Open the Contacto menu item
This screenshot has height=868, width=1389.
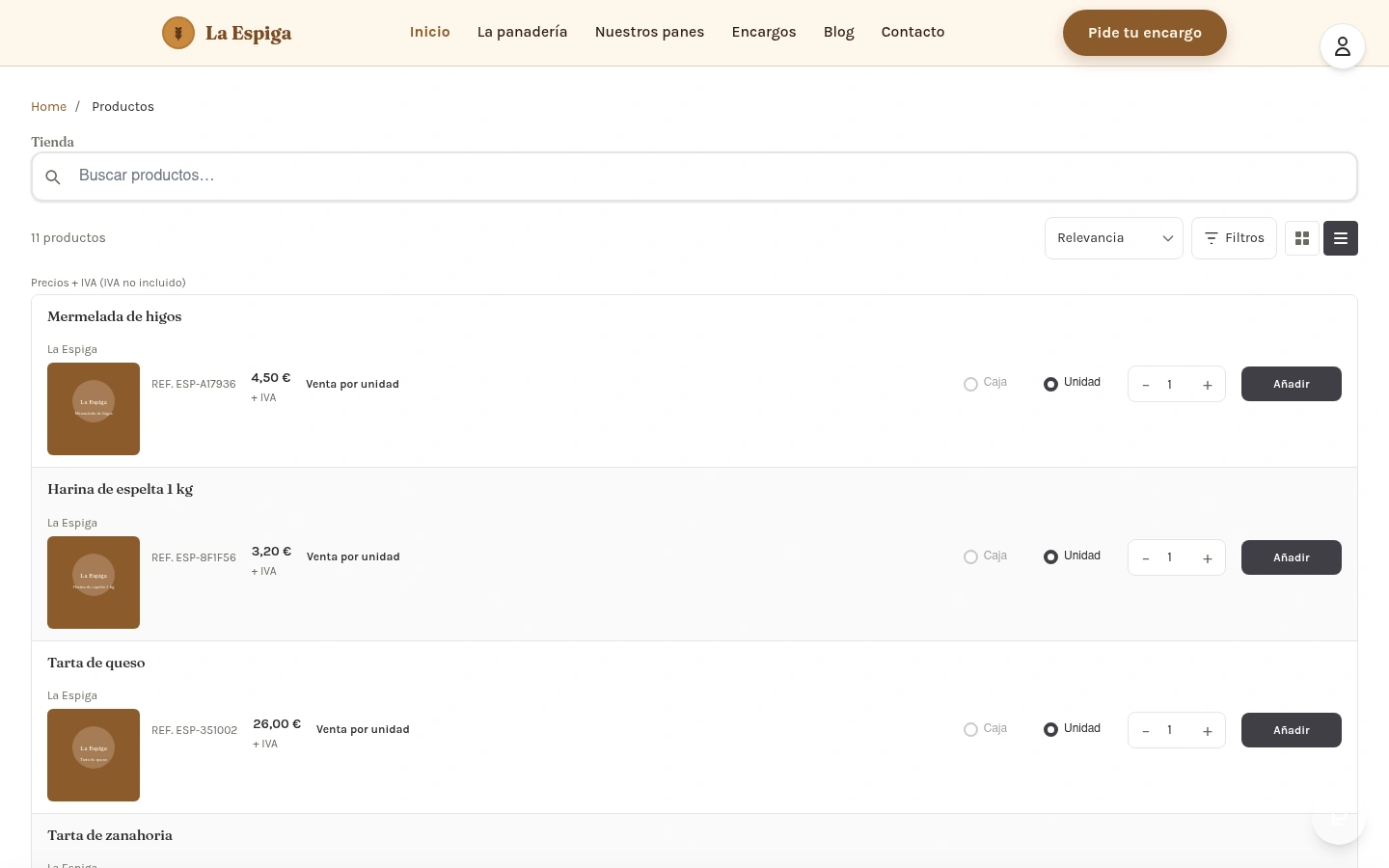(913, 32)
